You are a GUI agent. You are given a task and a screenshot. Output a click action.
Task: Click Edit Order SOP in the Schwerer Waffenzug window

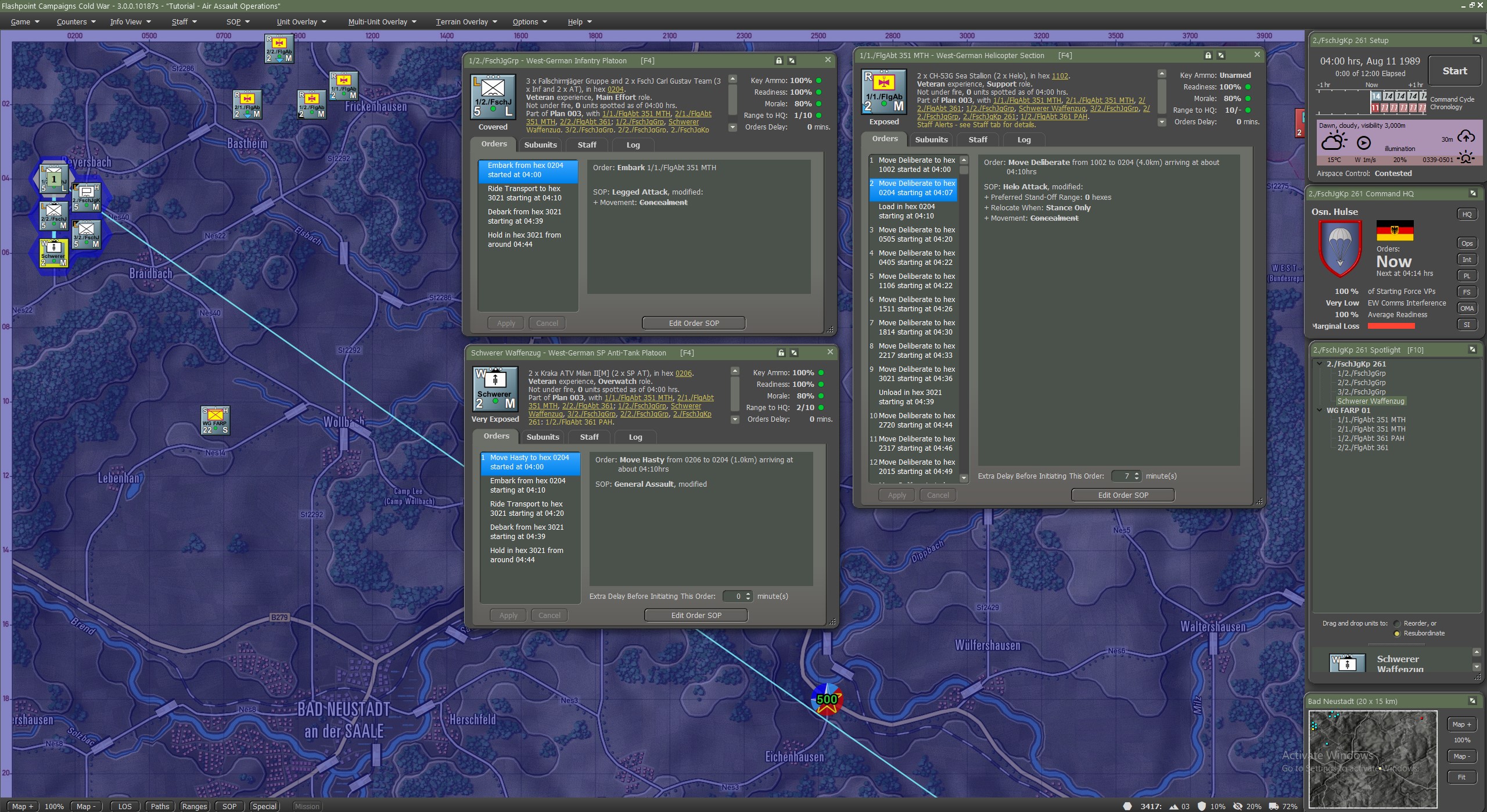pyautogui.click(x=696, y=615)
